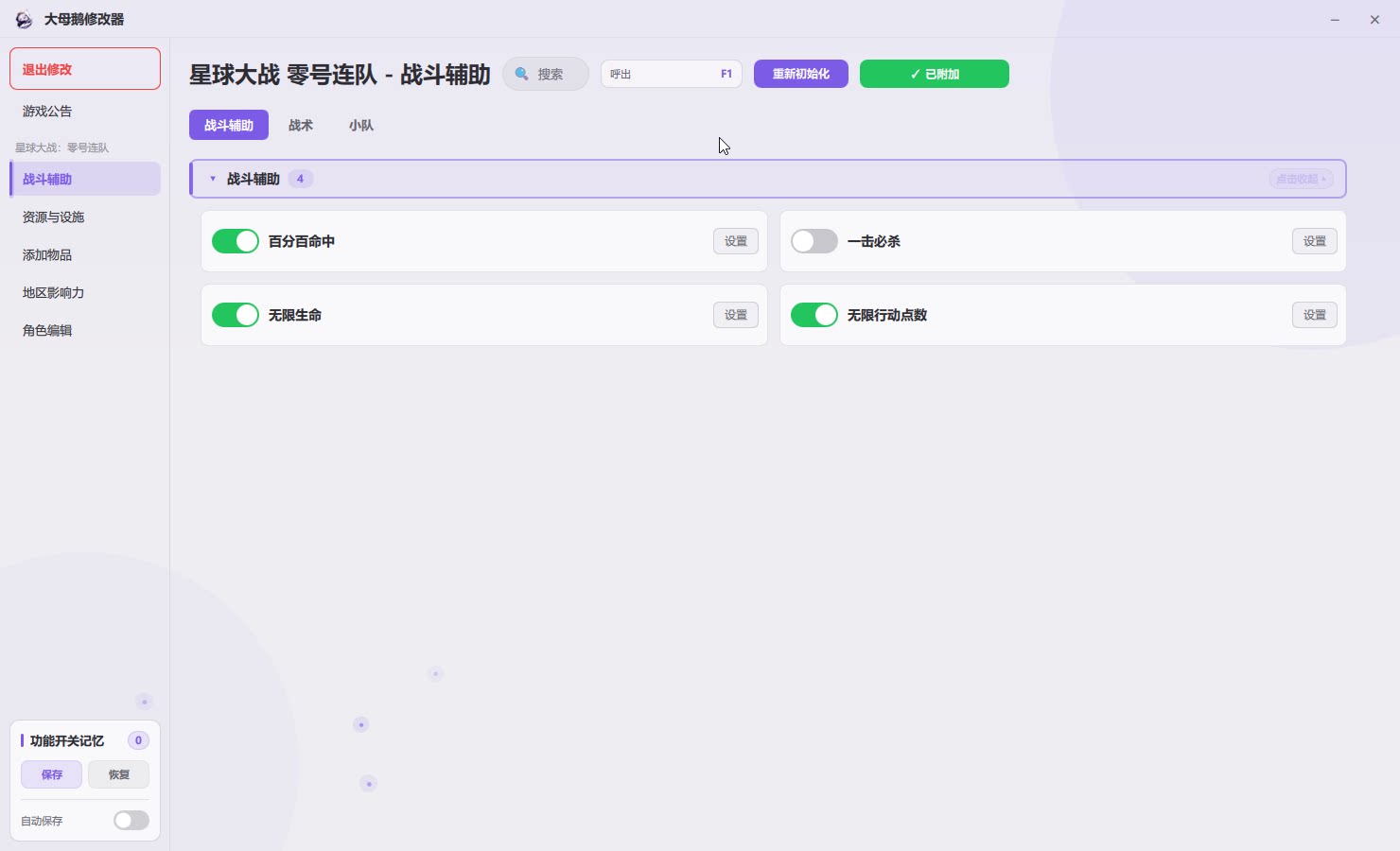
Task: Open 设置 for 无限行动点数
Action: click(x=1315, y=315)
